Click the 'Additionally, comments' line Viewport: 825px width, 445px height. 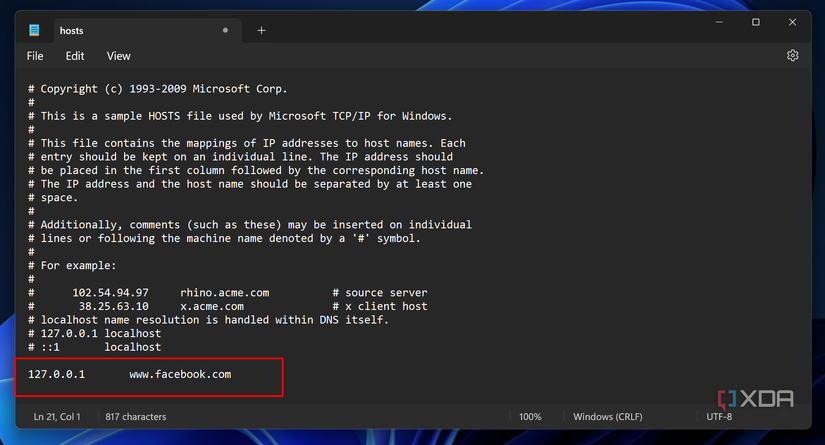250,225
